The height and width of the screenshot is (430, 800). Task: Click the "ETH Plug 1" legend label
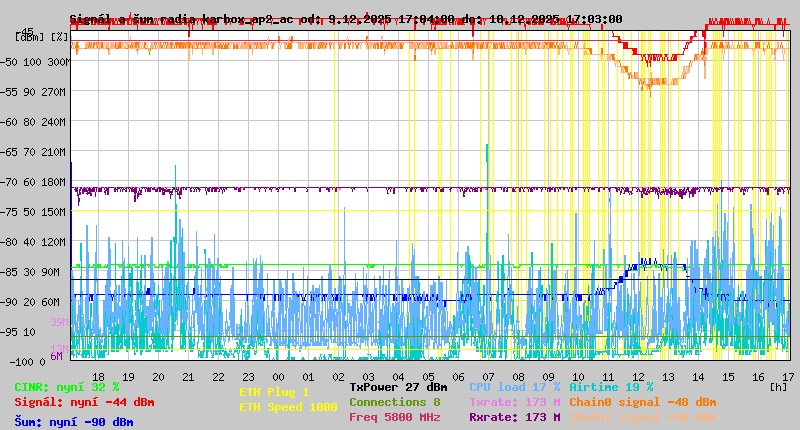coord(274,392)
